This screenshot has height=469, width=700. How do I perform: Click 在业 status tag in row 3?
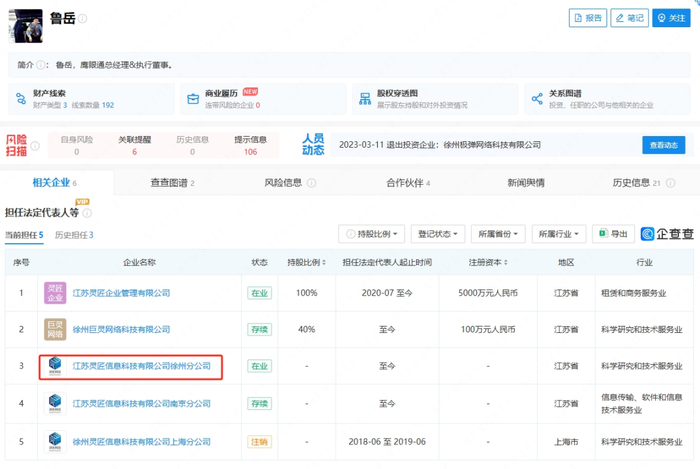tap(259, 366)
